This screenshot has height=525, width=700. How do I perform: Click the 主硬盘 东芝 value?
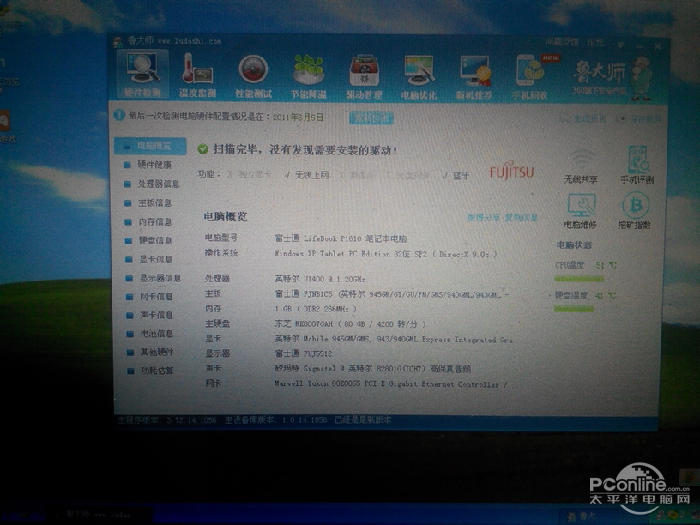point(350,324)
